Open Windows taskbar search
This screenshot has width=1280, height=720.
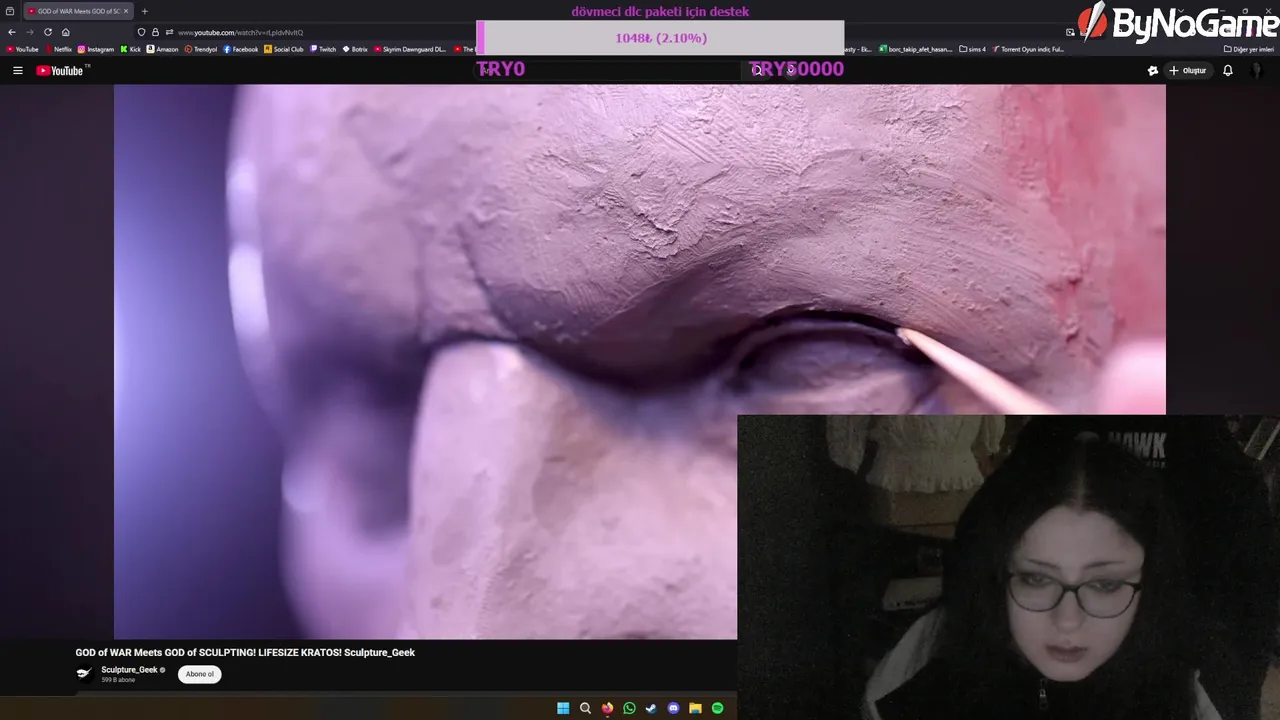pyautogui.click(x=585, y=708)
